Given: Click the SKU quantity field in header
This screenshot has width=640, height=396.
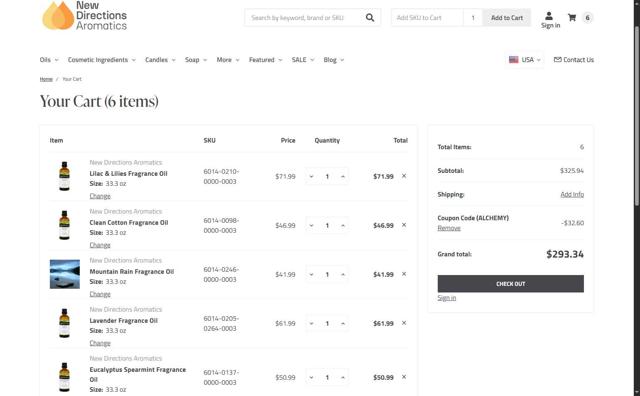Looking at the screenshot, I should (473, 18).
